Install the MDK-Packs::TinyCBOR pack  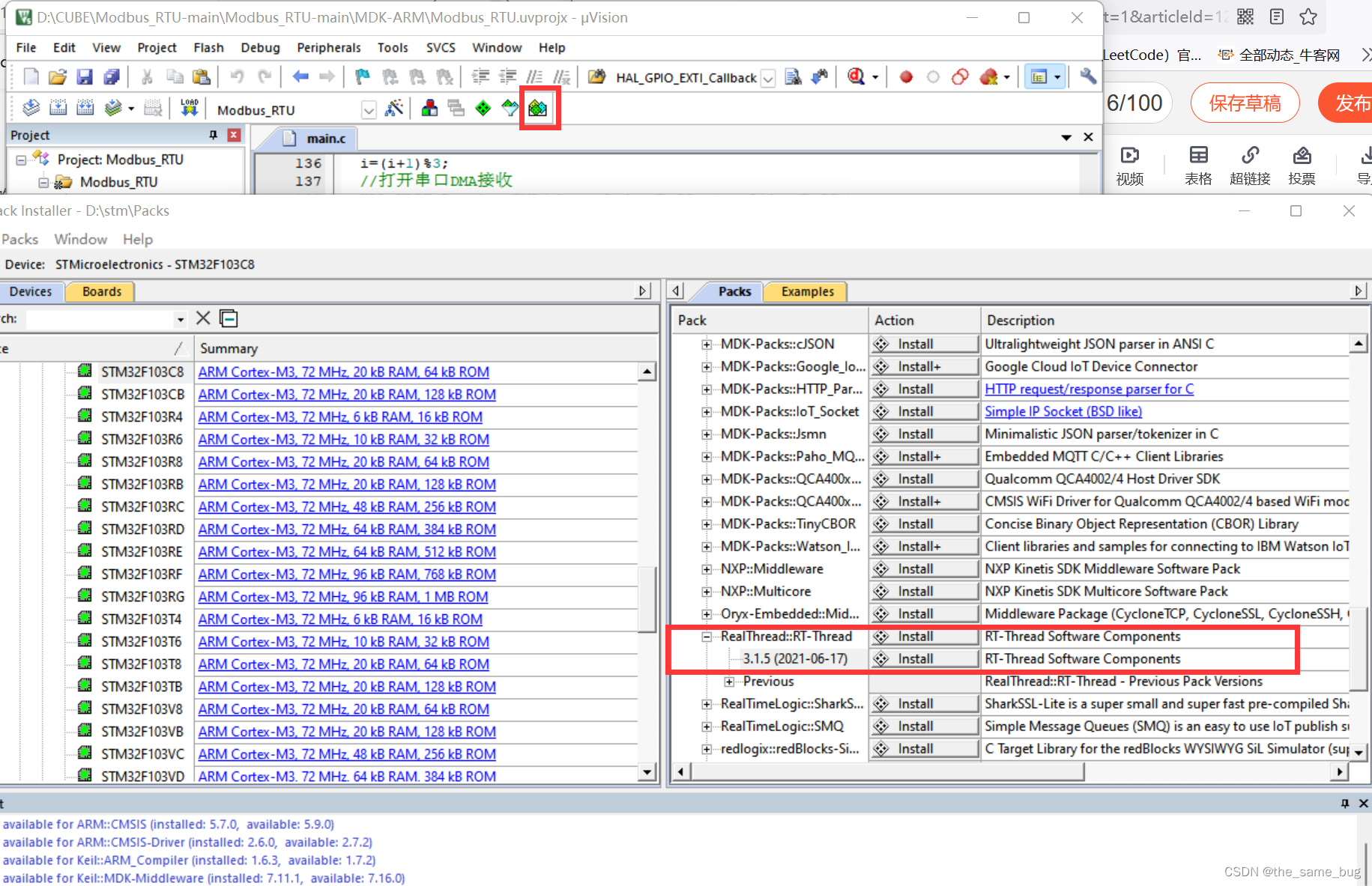925,524
